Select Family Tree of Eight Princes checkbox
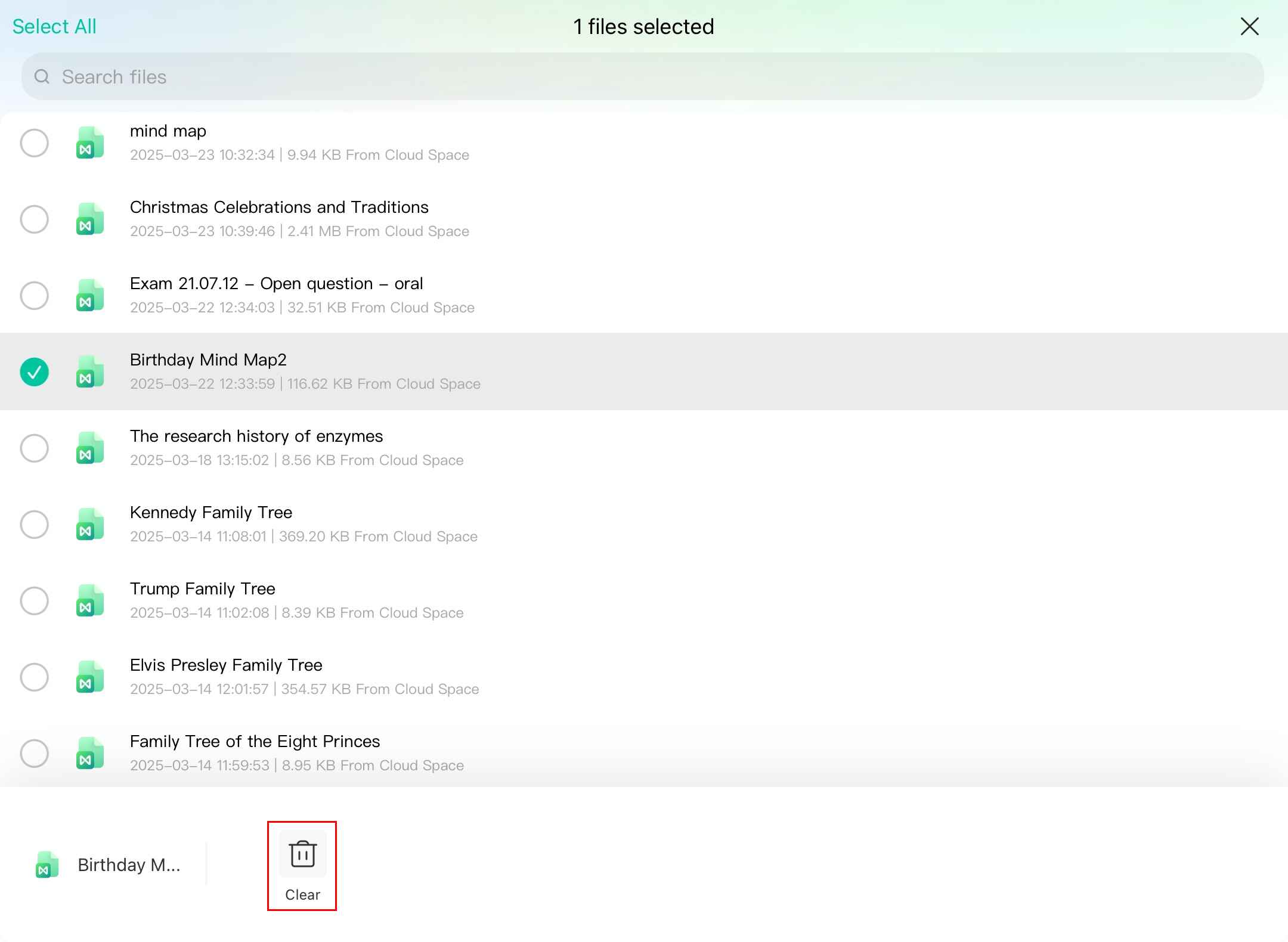Image resolution: width=1288 pixels, height=942 pixels. tap(35, 753)
